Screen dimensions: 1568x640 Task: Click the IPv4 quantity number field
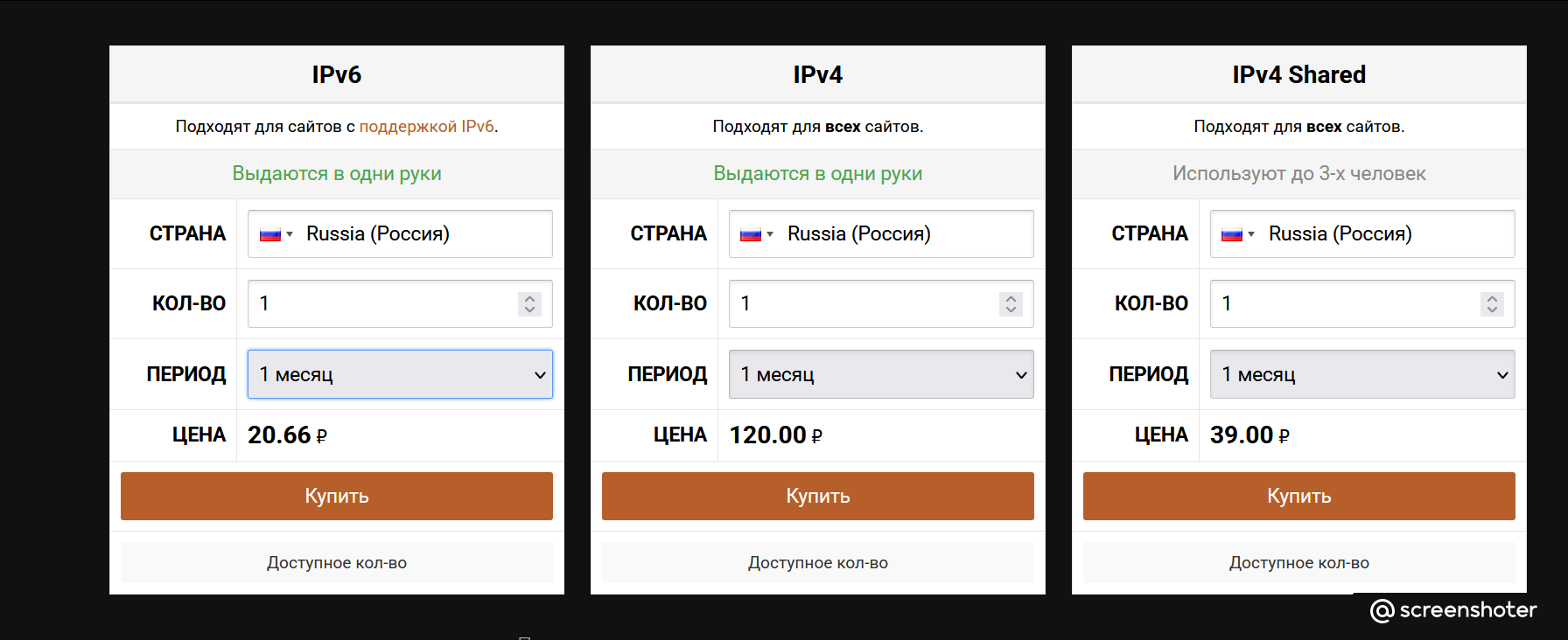click(x=862, y=303)
